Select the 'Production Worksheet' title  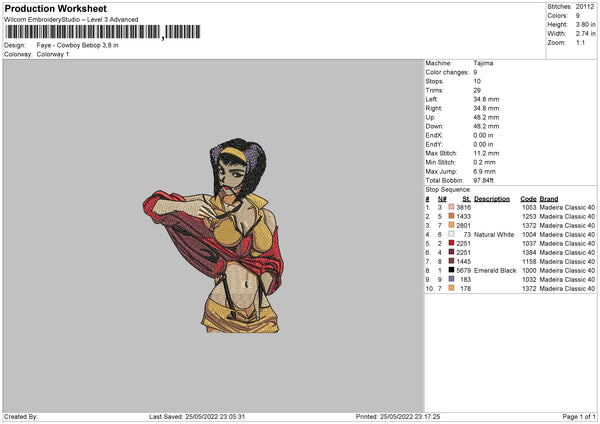[56, 8]
